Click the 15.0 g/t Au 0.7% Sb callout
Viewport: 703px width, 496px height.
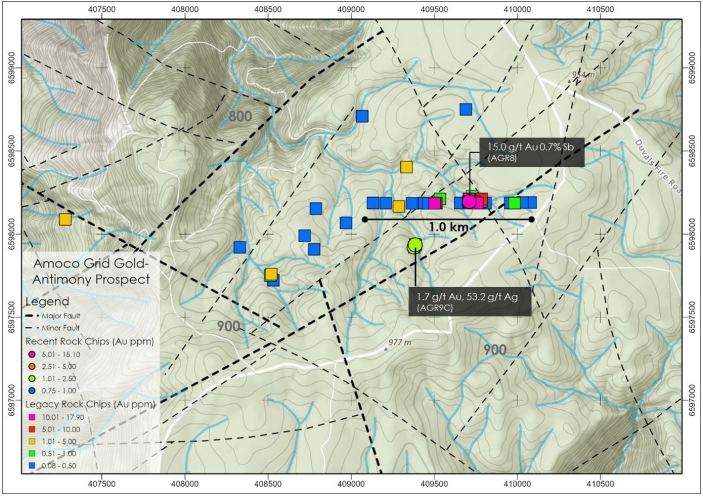532,152
